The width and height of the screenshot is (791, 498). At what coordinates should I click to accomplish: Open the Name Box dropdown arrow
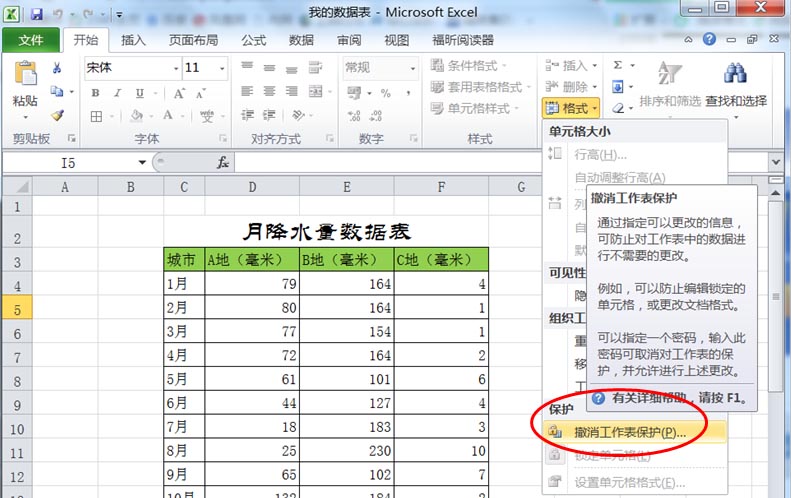point(142,162)
